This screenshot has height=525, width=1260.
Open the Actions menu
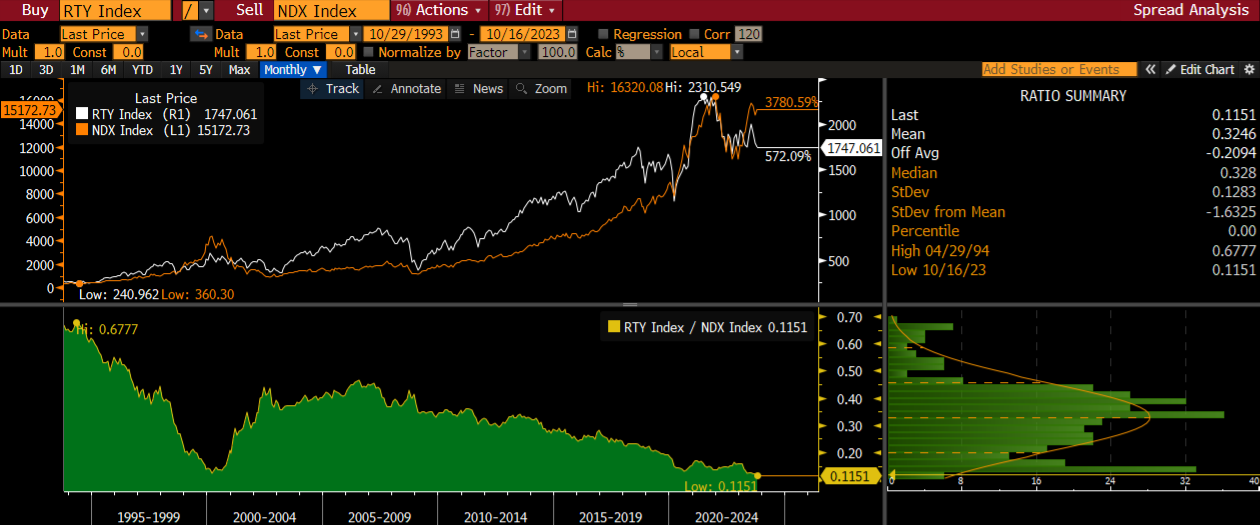point(437,10)
